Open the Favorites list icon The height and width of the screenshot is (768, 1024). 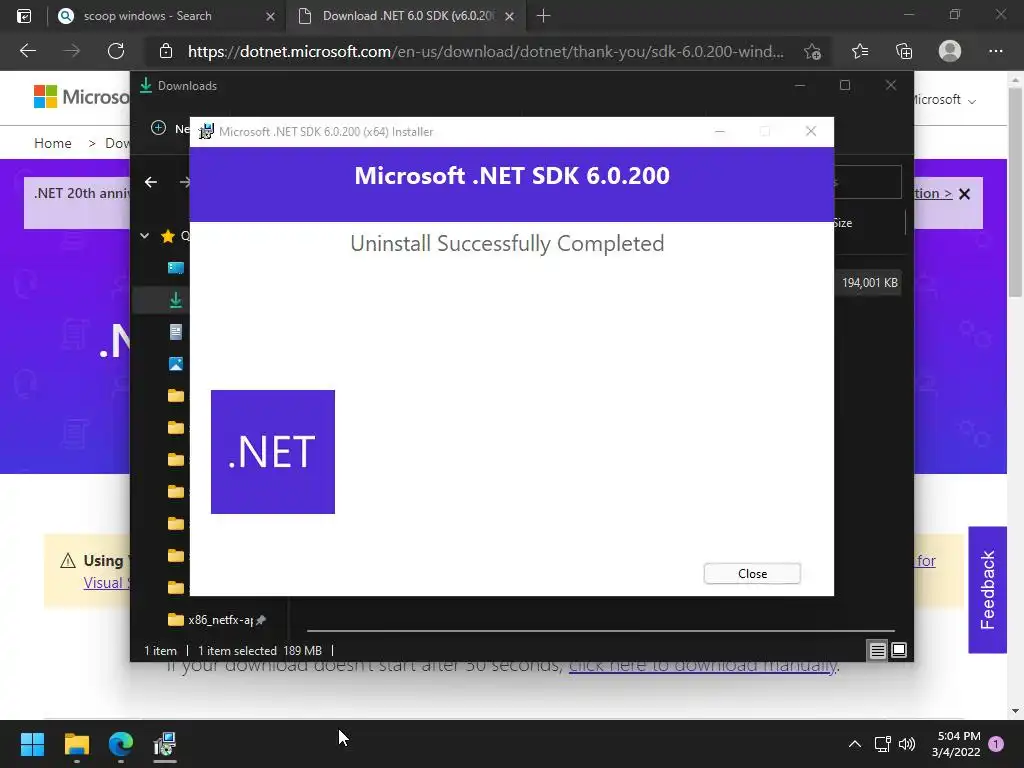860,51
